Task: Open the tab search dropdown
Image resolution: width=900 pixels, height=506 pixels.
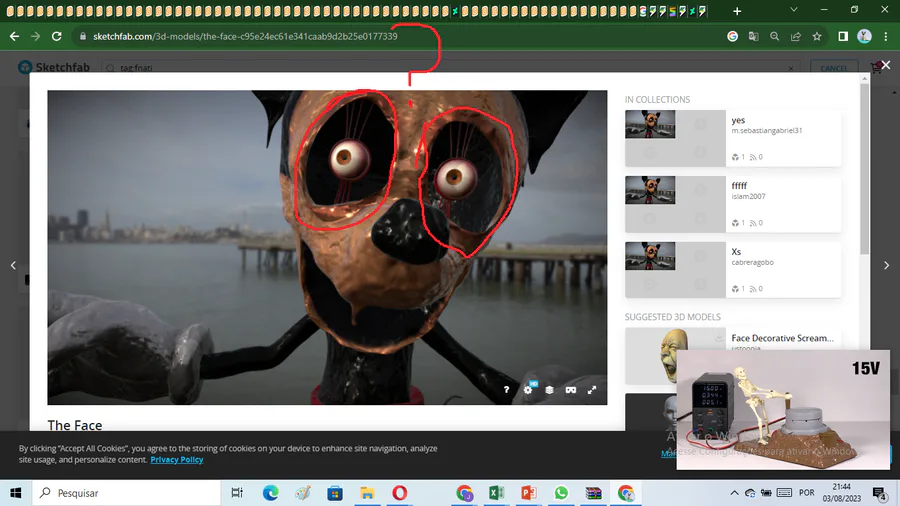Action: (x=794, y=10)
